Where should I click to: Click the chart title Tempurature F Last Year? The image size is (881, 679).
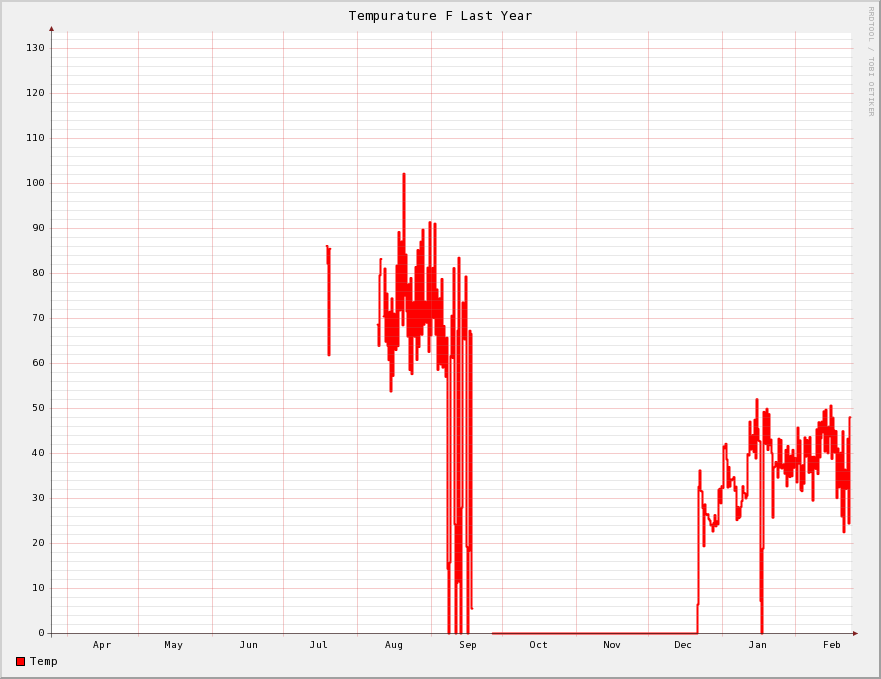(x=440, y=16)
